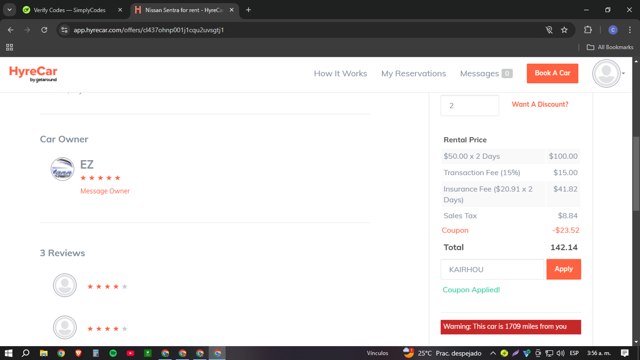Image resolution: width=640 pixels, height=360 pixels.
Task: Open network settings in system tray
Action: click(549, 353)
